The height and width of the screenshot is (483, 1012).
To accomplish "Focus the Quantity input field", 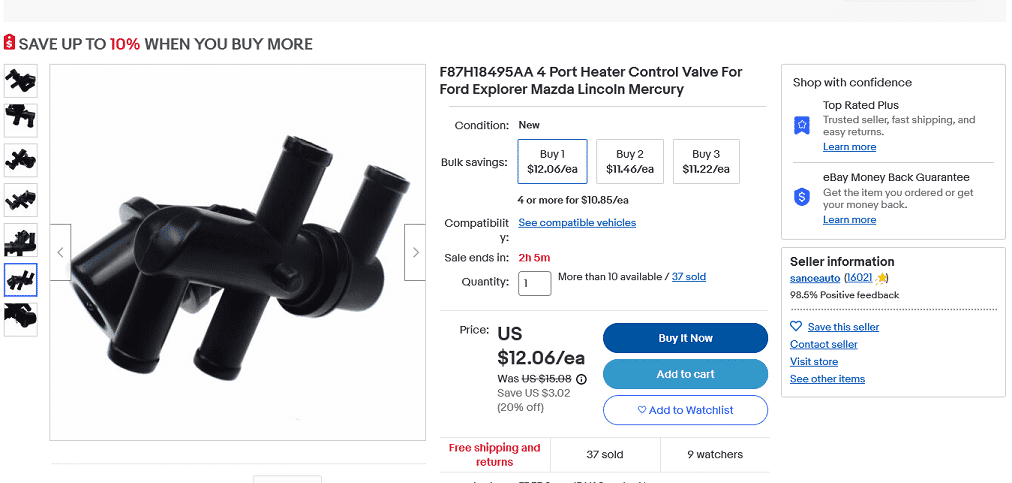I will [535, 284].
